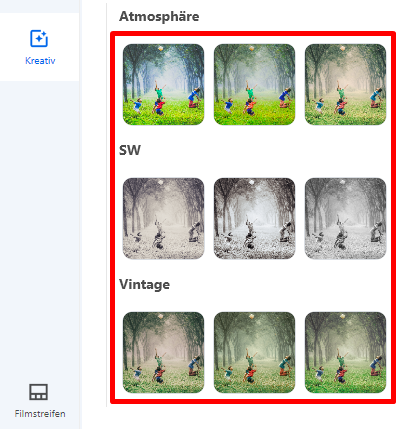The height and width of the screenshot is (429, 401).
Task: Click the badge atop the third Atmosphäre thumbnail
Action: tap(343, 48)
